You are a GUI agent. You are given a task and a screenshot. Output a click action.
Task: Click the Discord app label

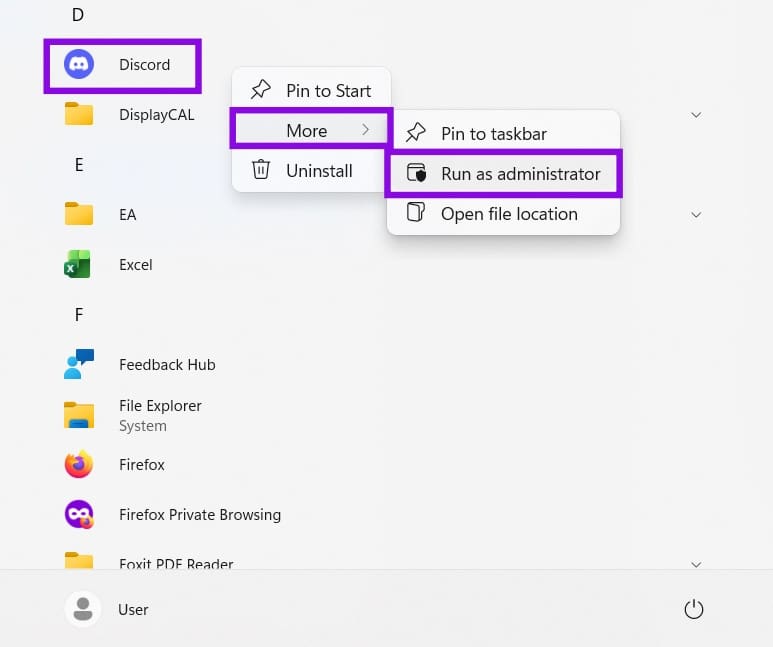pos(144,65)
